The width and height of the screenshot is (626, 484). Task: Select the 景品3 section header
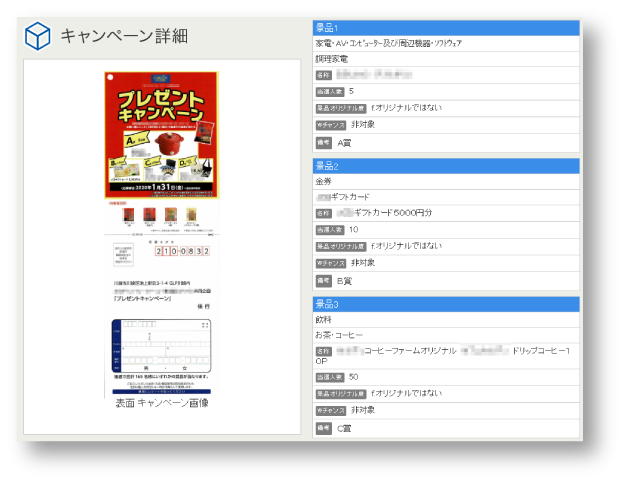[x=445, y=304]
